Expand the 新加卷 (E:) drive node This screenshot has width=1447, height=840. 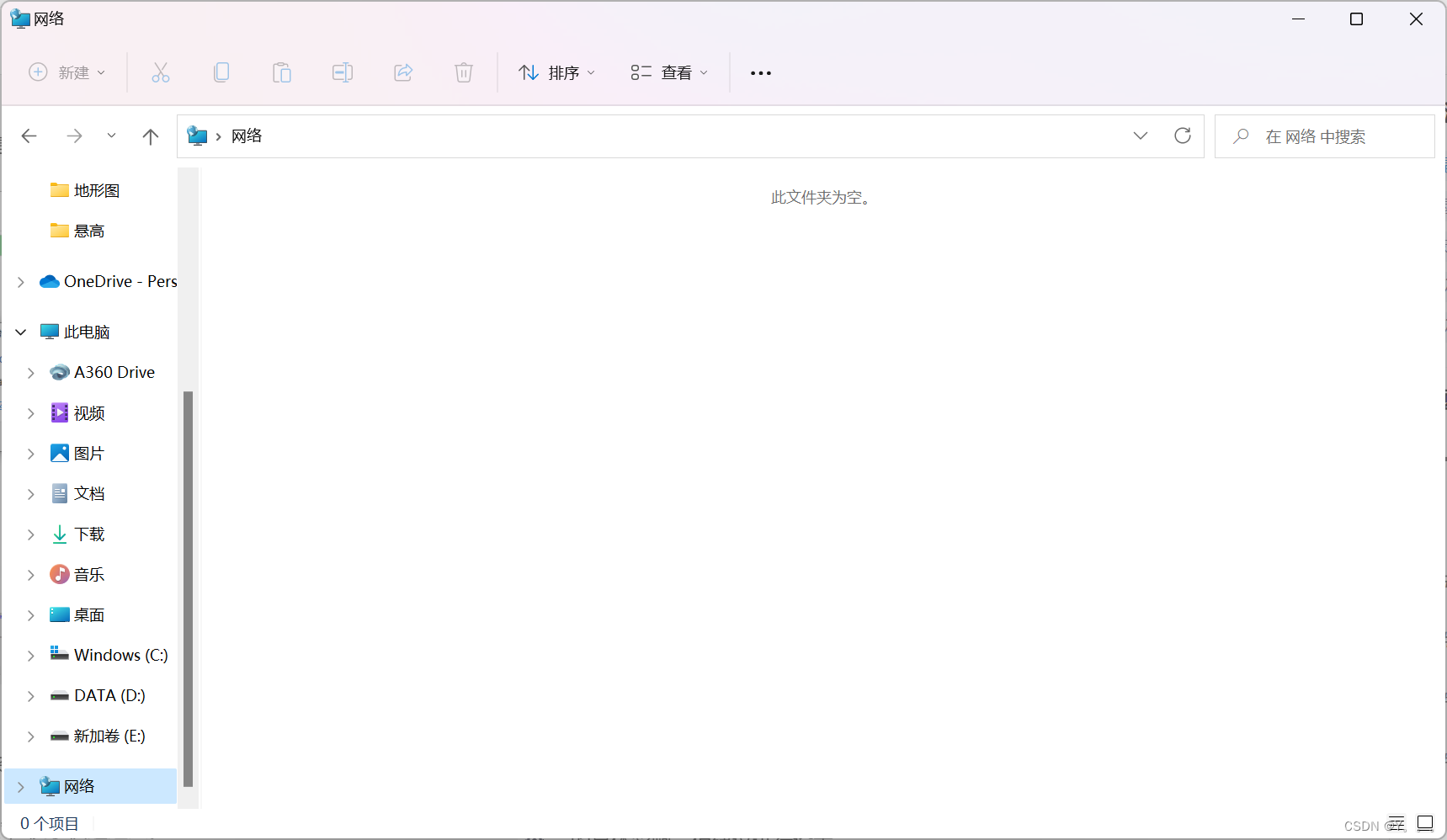pos(31,736)
